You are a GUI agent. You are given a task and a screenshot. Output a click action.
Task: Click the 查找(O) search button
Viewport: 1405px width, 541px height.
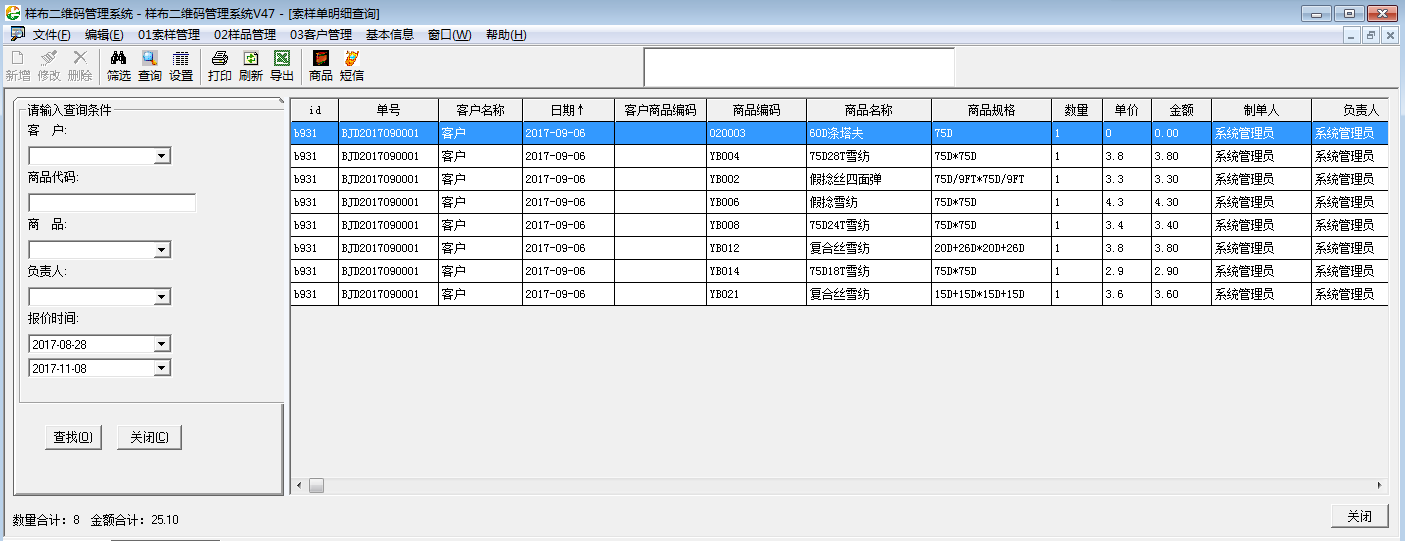[73, 437]
